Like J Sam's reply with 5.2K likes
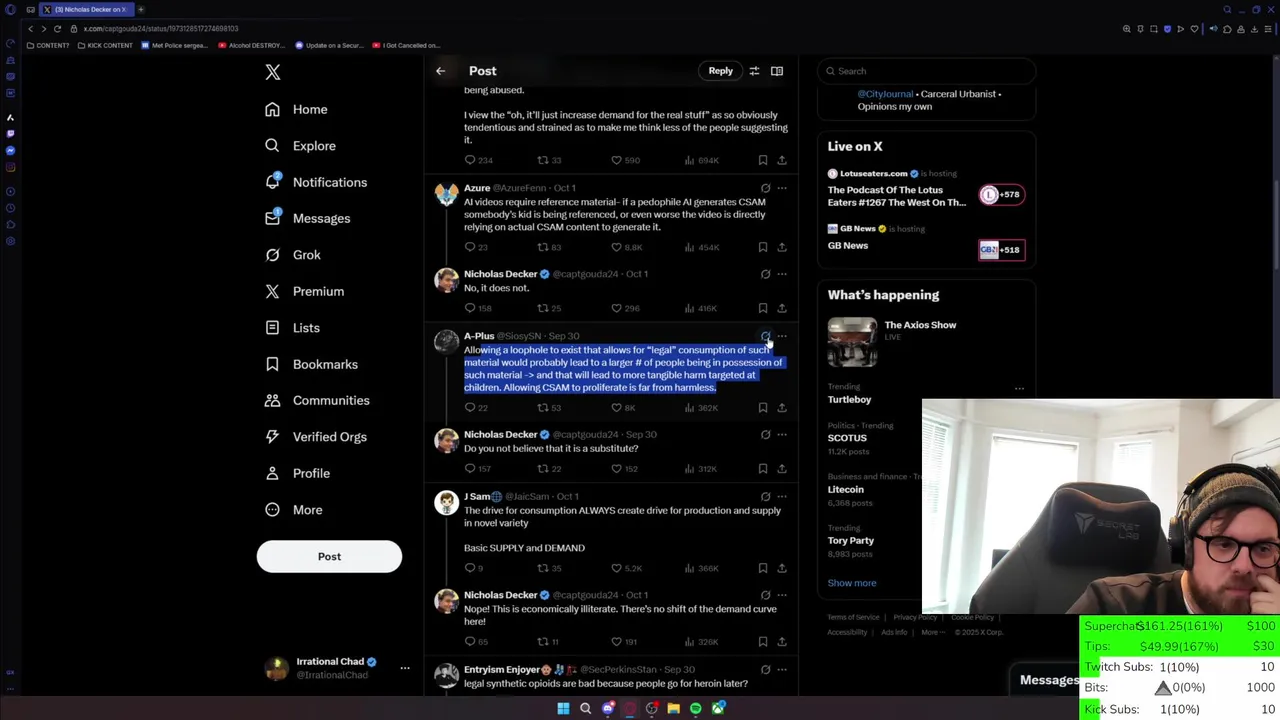 (626, 568)
